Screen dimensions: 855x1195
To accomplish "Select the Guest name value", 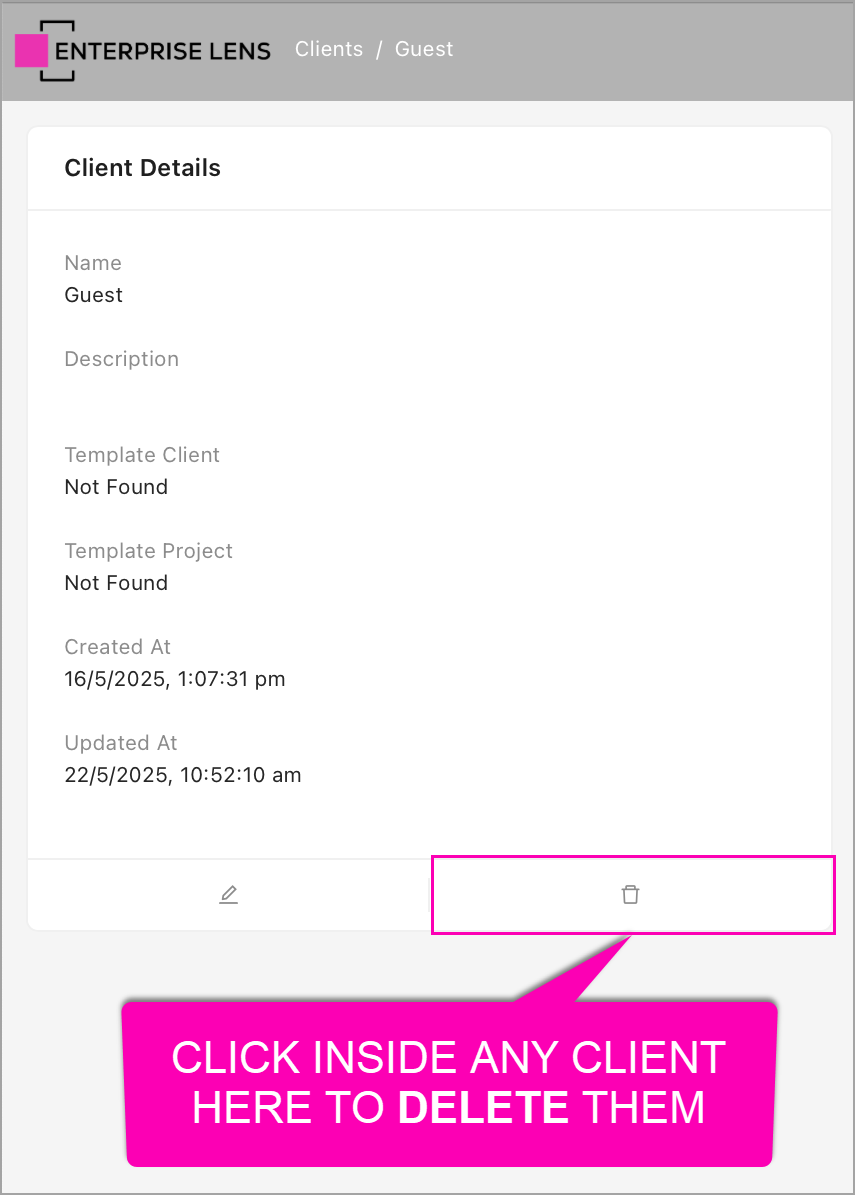I will (x=94, y=295).
